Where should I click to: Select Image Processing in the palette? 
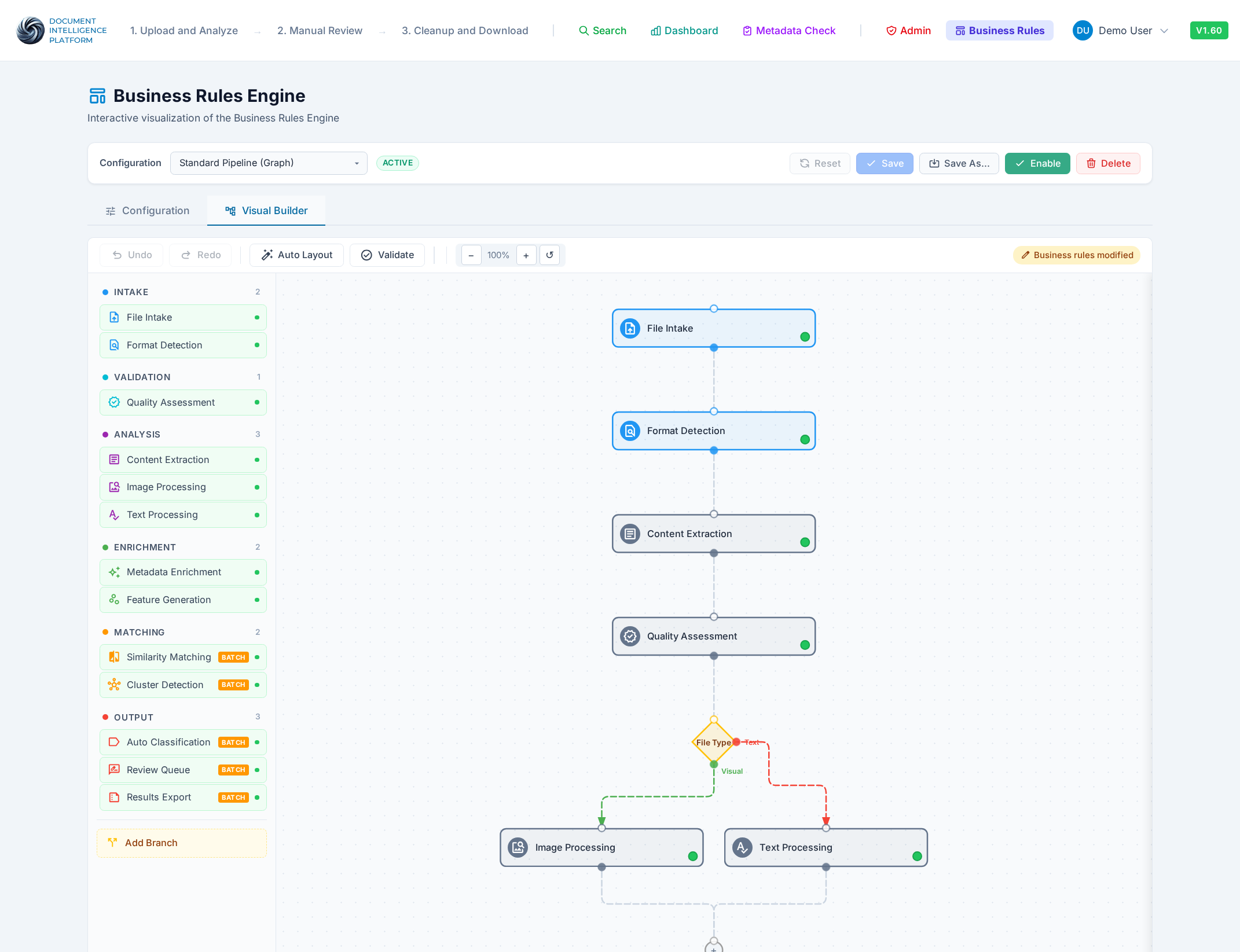pyautogui.click(x=183, y=487)
